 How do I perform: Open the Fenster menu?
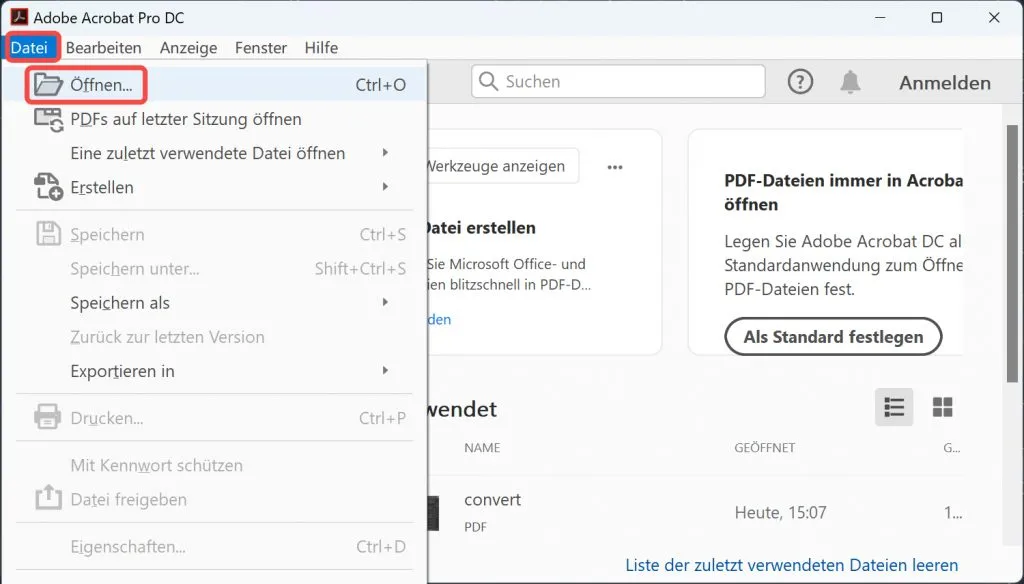(260, 47)
